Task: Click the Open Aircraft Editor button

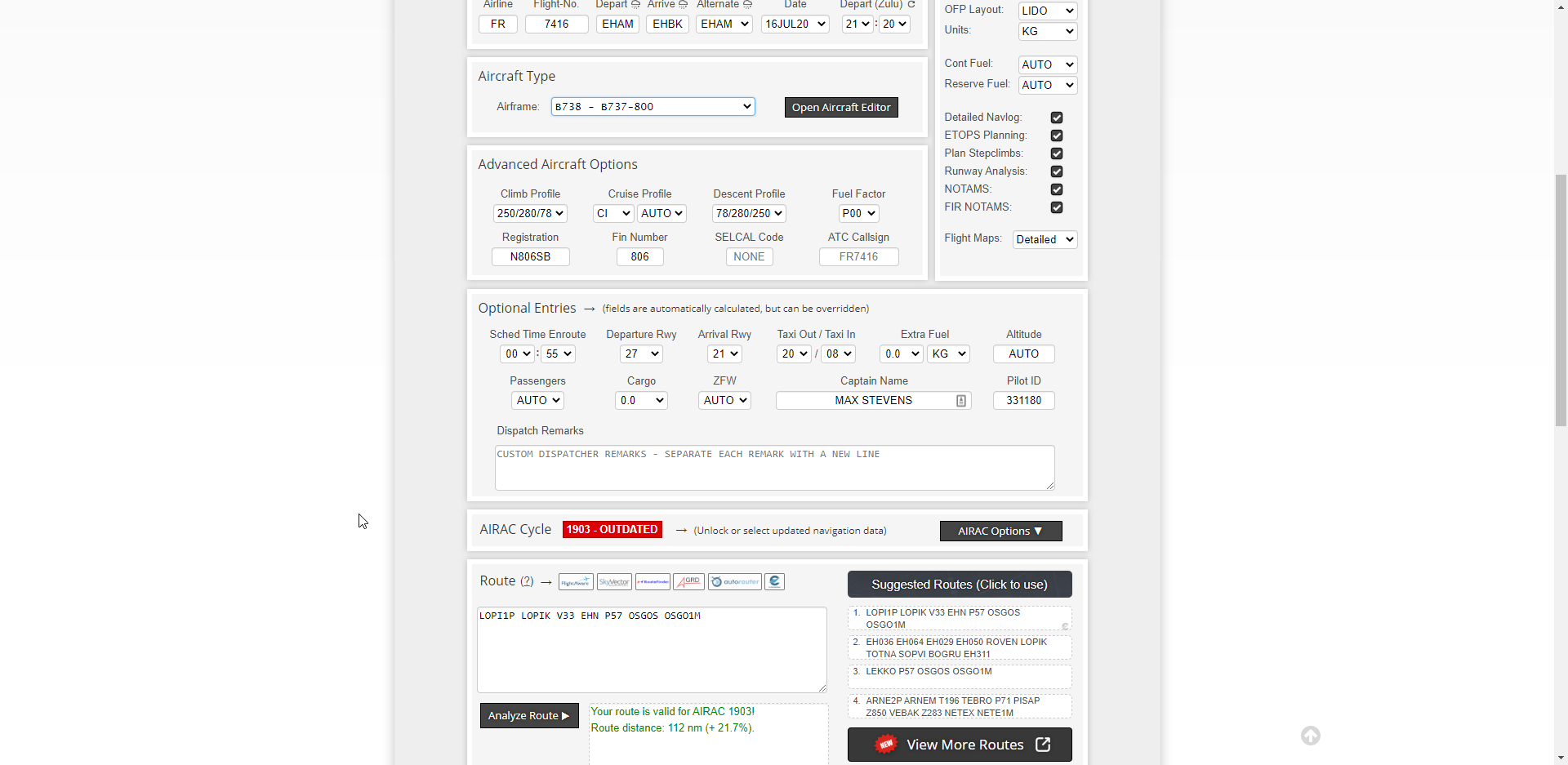Action: point(840,108)
